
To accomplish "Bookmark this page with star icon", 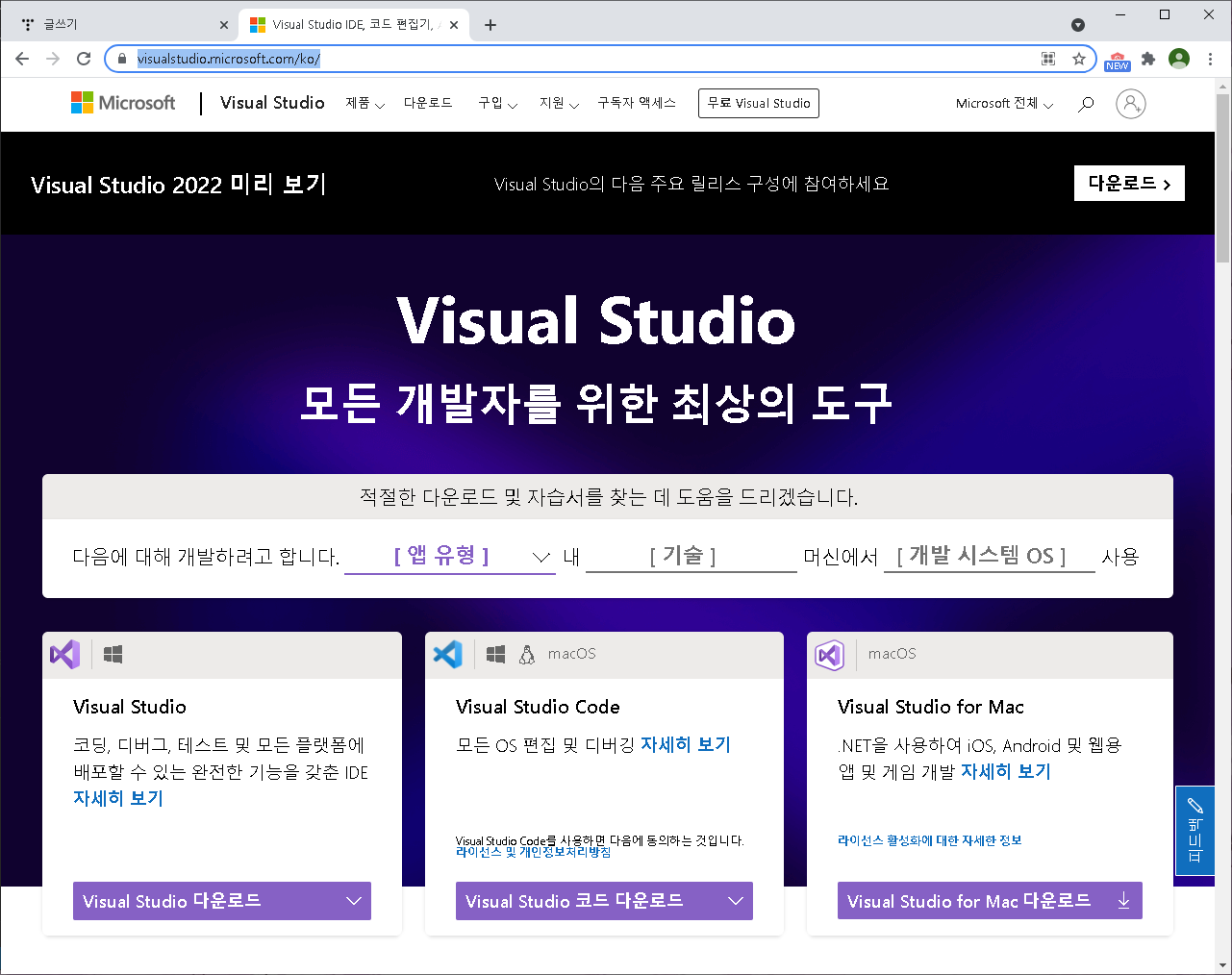I will [x=1079, y=59].
